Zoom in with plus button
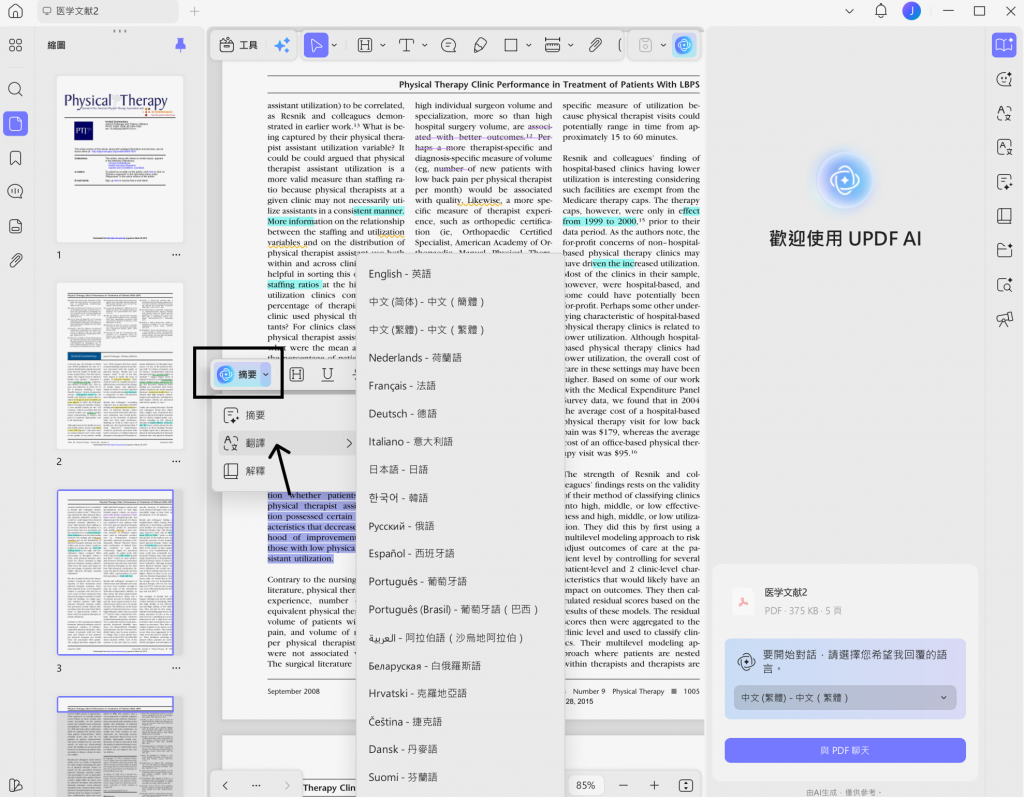 click(654, 785)
